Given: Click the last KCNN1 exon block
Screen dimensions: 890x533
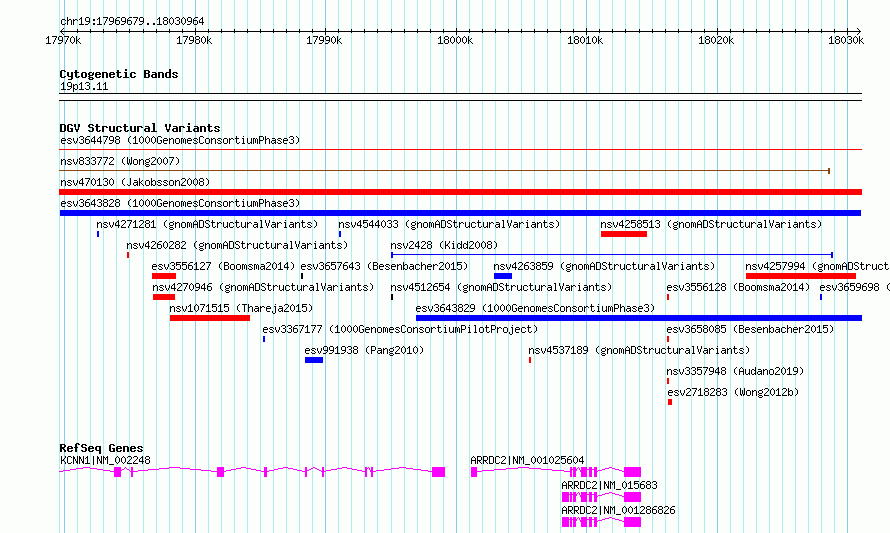Looking at the screenshot, I should click(438, 472).
